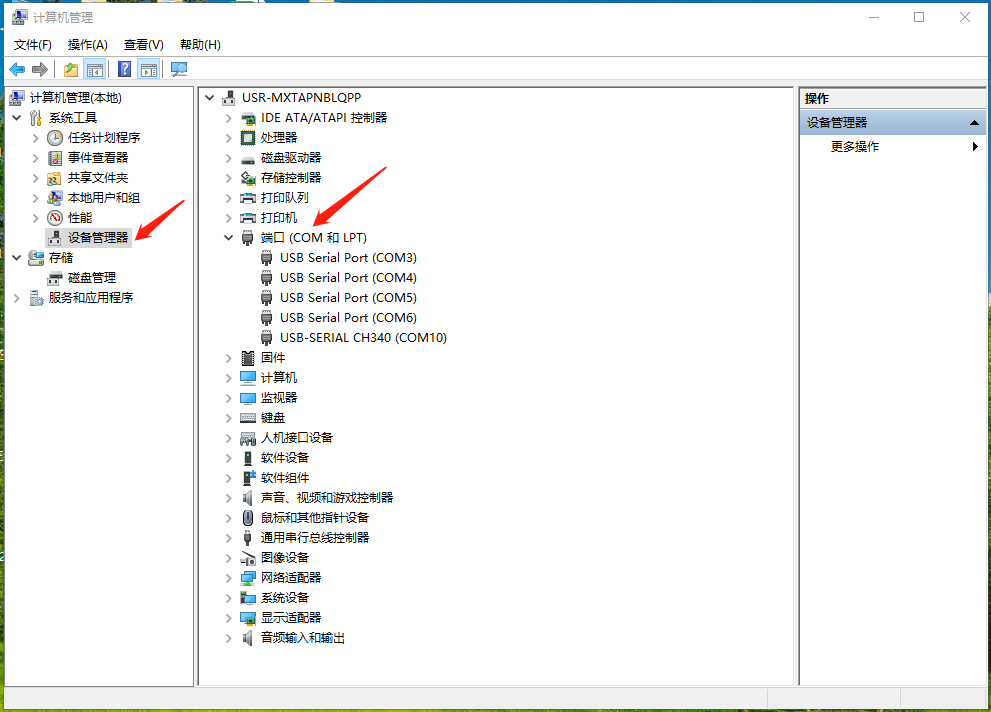Screen dimensions: 991x712
Task: Collapse the 设备管理器 section in the Actions pane
Action: pos(974,123)
